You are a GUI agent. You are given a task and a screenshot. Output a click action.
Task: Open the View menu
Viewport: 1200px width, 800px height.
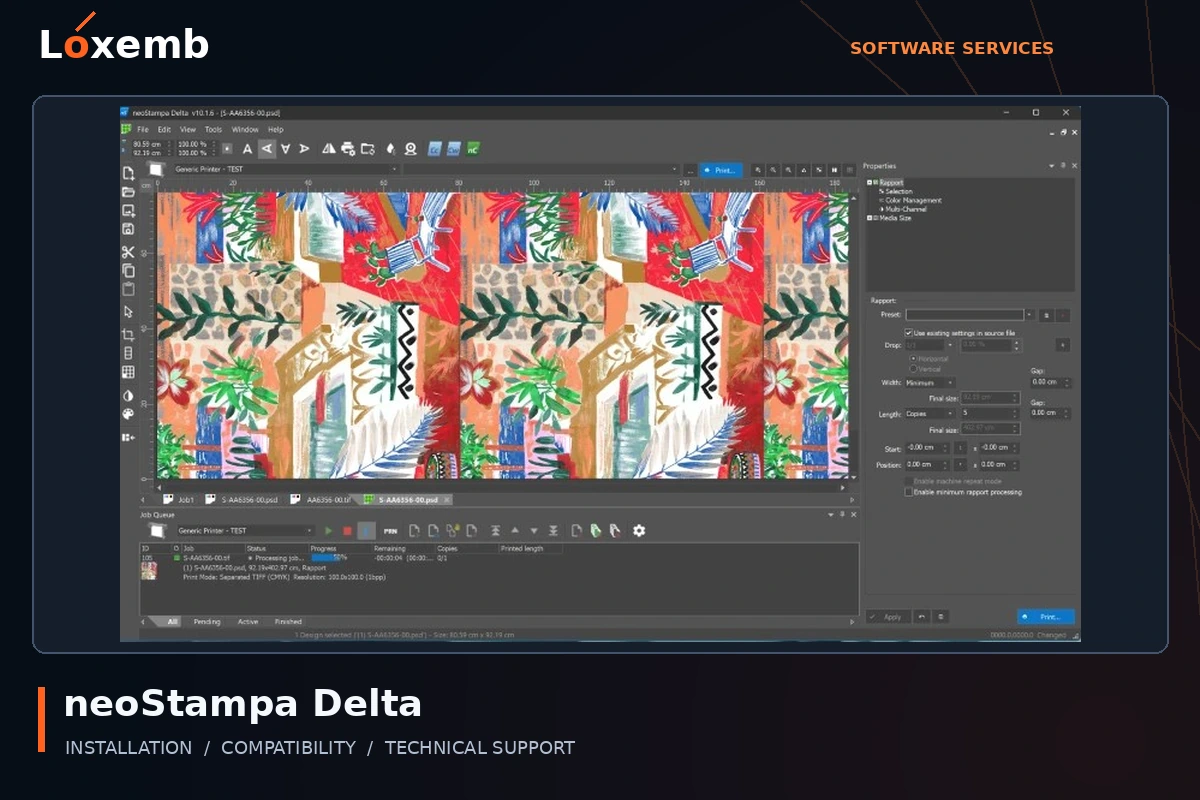[x=188, y=129]
